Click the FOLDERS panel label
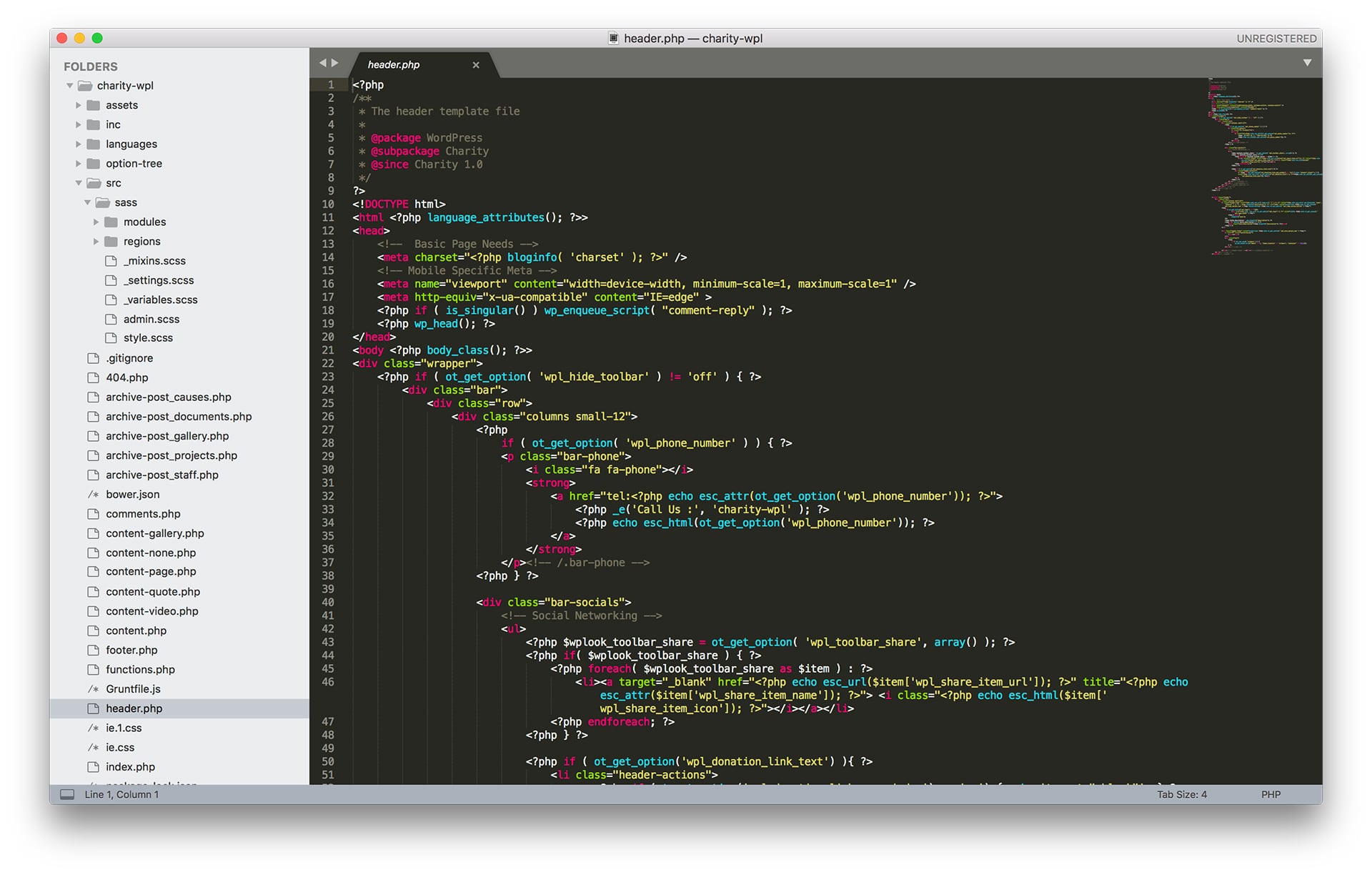1372x875 pixels. pos(94,65)
